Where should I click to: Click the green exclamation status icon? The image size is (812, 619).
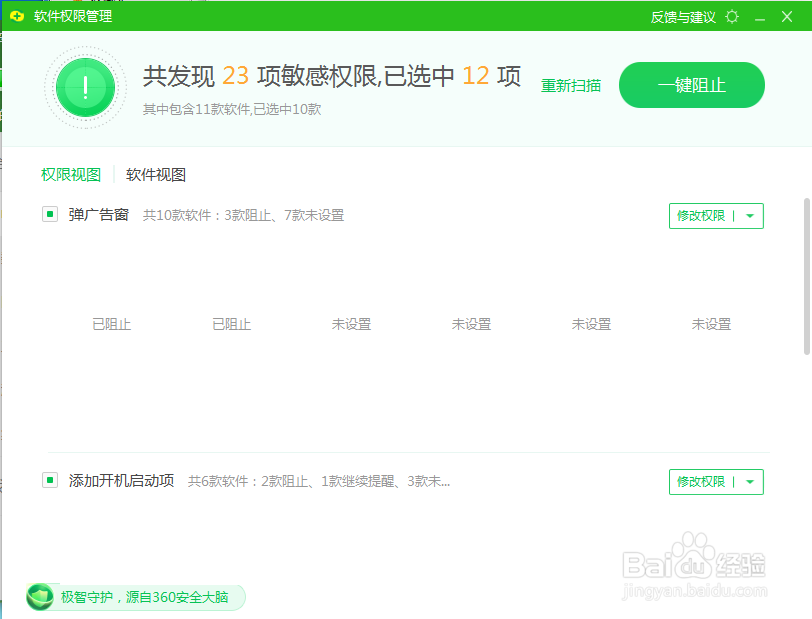[x=85, y=88]
